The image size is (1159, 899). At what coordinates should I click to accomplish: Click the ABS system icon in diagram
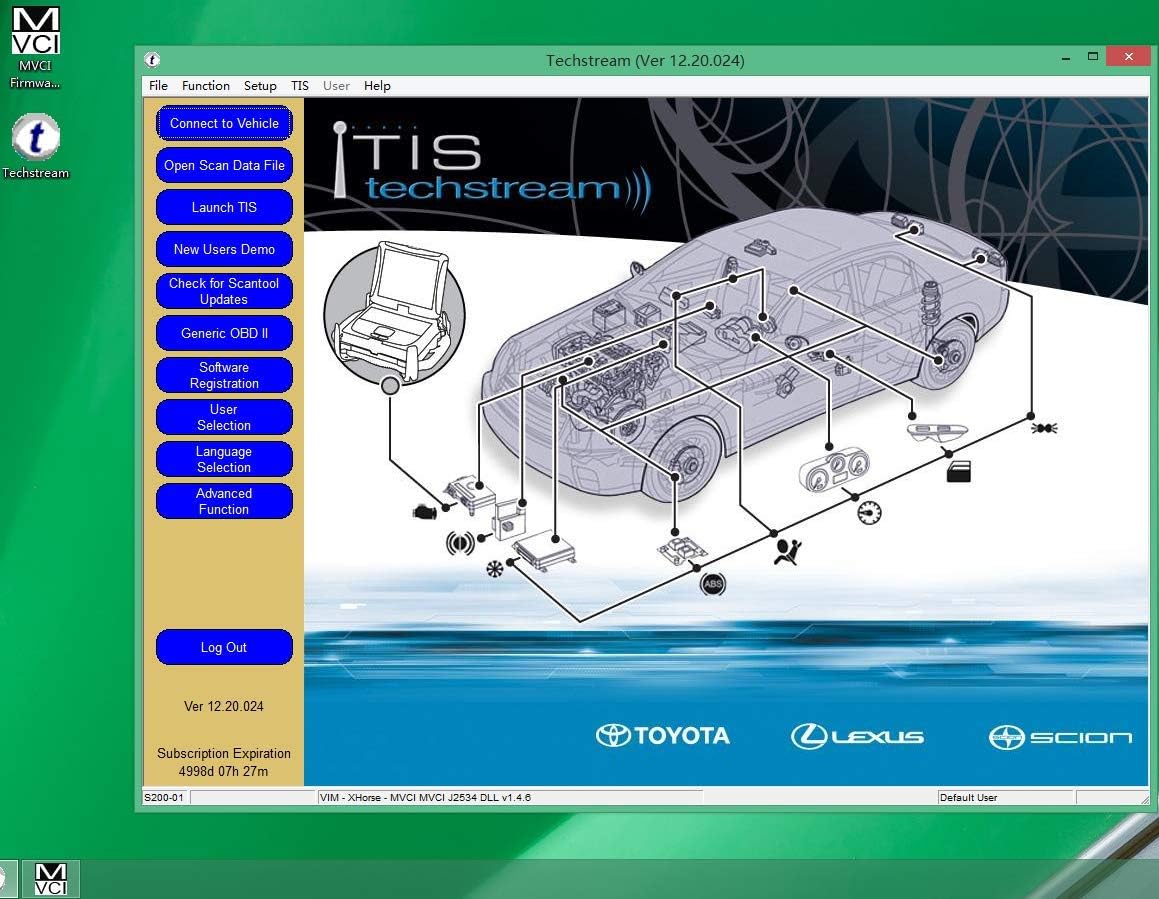tap(713, 584)
